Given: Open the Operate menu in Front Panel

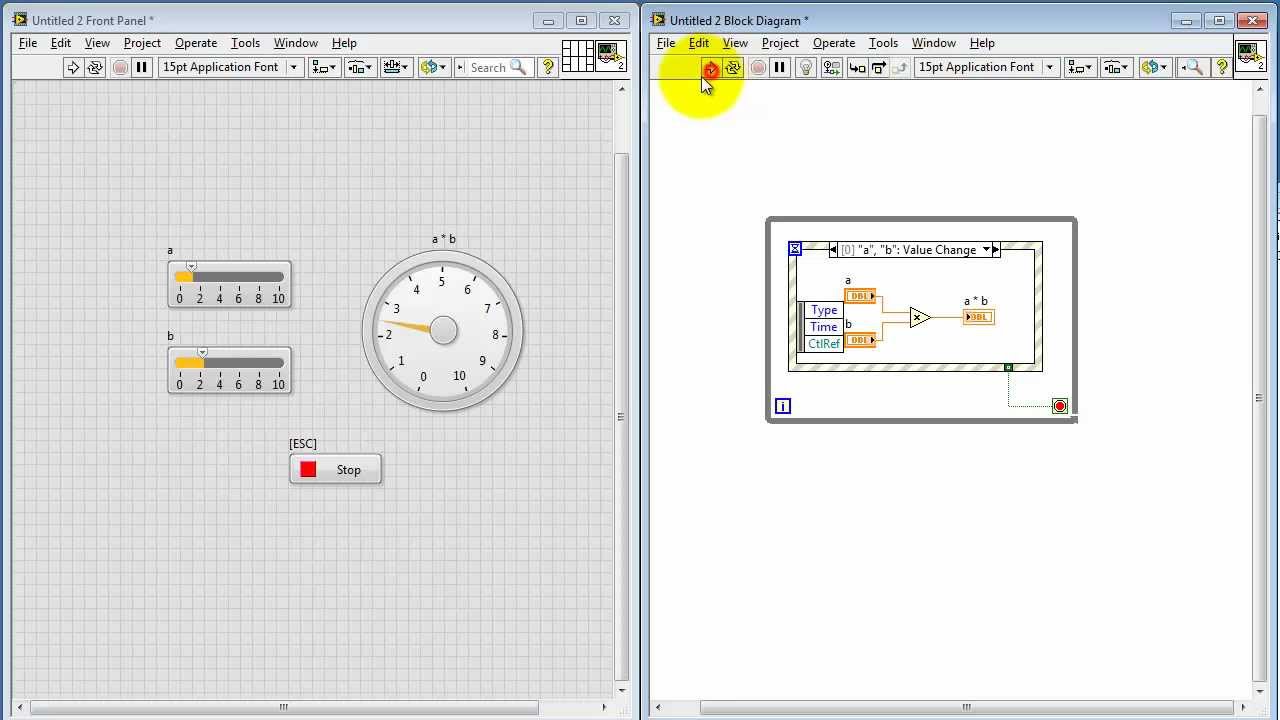Looking at the screenshot, I should point(196,43).
